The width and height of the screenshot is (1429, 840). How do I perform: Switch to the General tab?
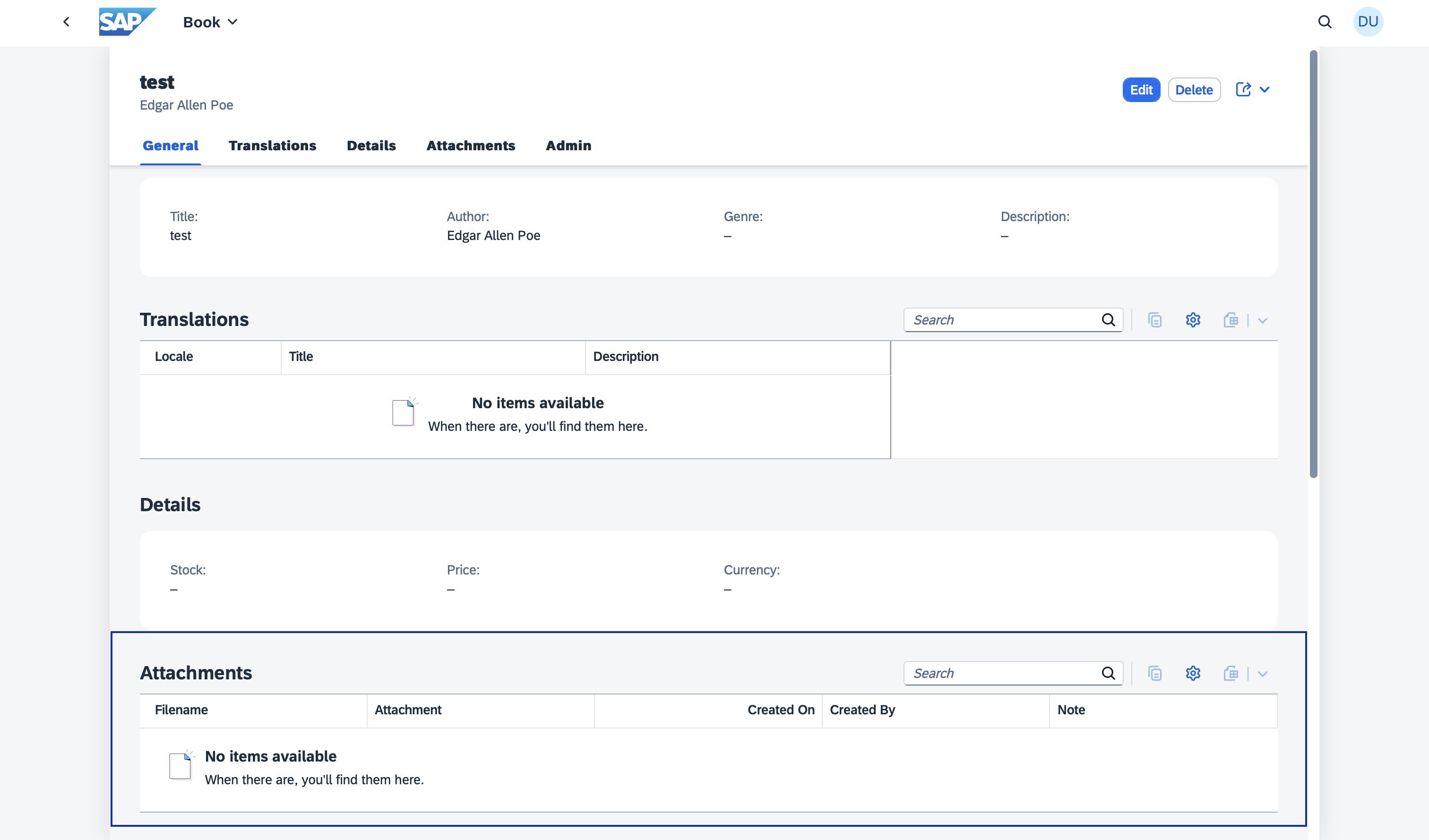tap(170, 146)
